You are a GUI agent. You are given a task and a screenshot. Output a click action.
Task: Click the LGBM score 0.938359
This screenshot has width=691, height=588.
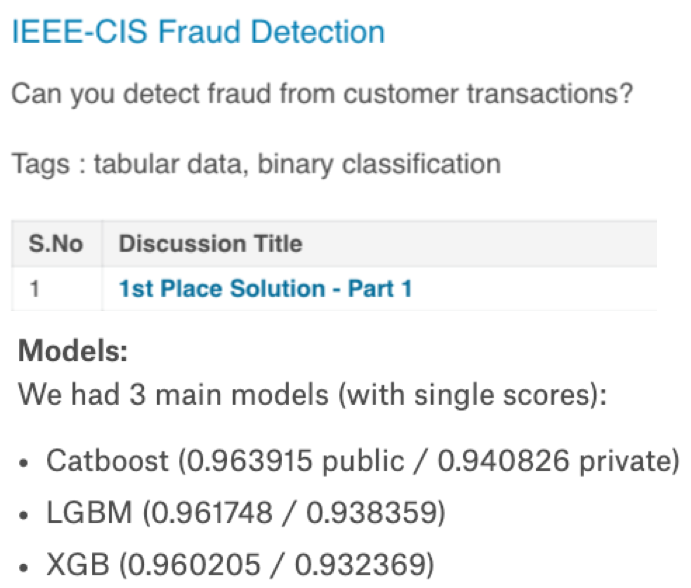(373, 514)
